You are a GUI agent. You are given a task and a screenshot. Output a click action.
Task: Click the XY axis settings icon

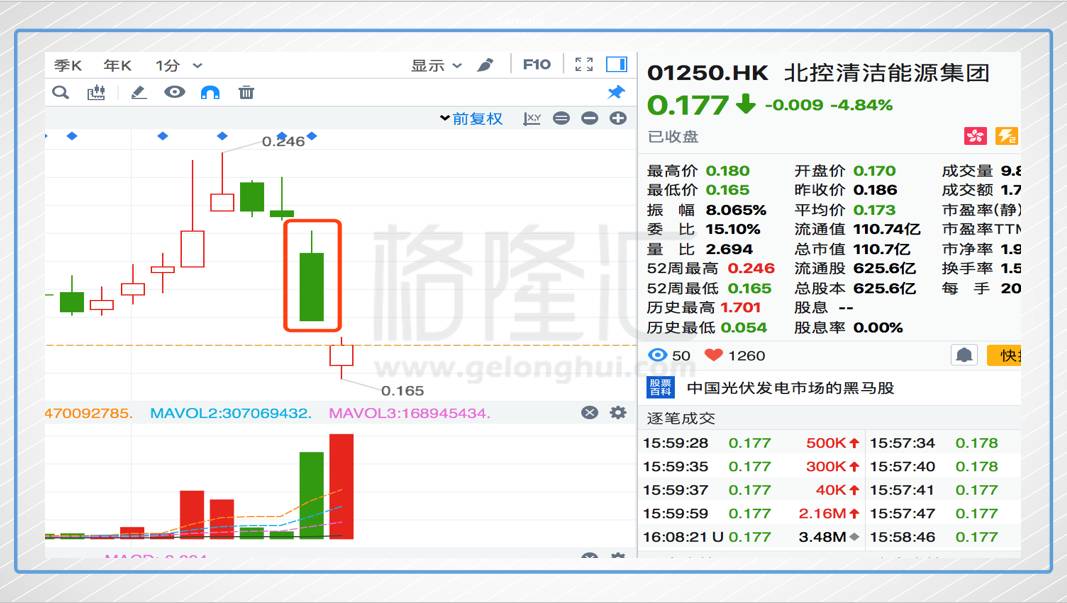[531, 118]
